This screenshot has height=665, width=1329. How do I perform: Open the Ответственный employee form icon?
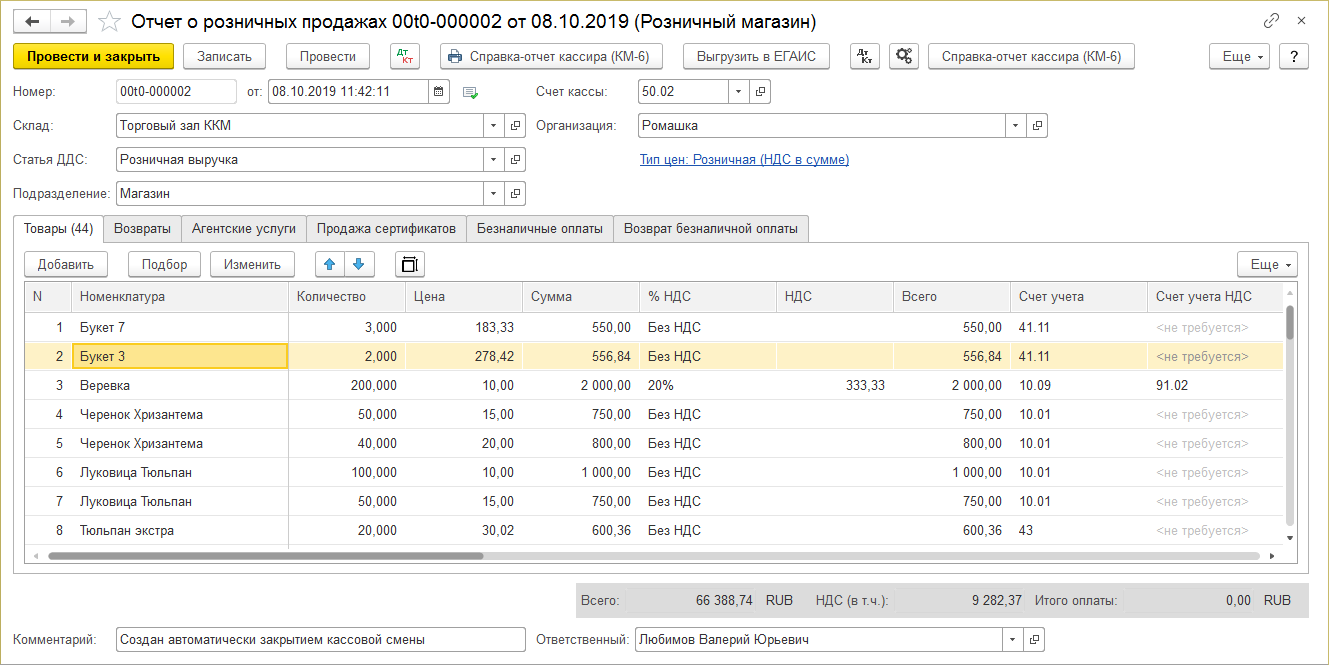coord(1035,640)
